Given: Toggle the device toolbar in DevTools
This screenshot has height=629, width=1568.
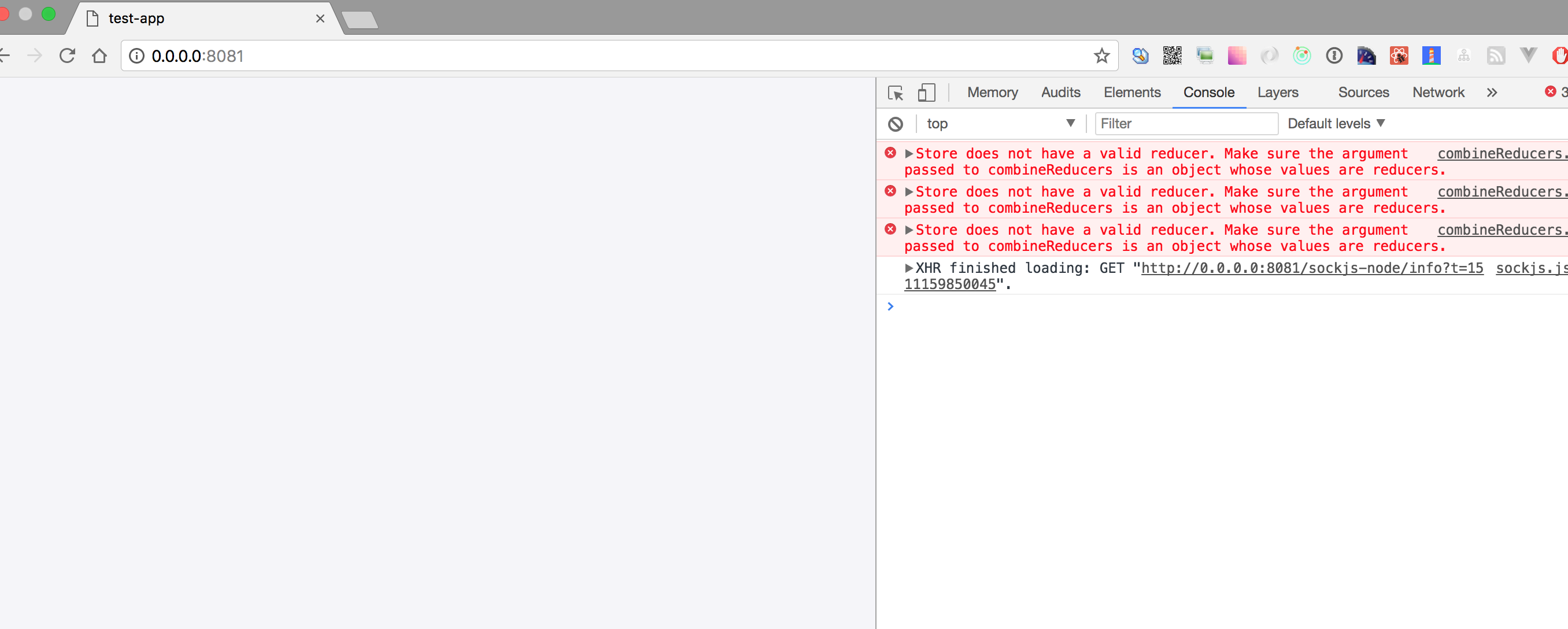Looking at the screenshot, I should click(927, 92).
